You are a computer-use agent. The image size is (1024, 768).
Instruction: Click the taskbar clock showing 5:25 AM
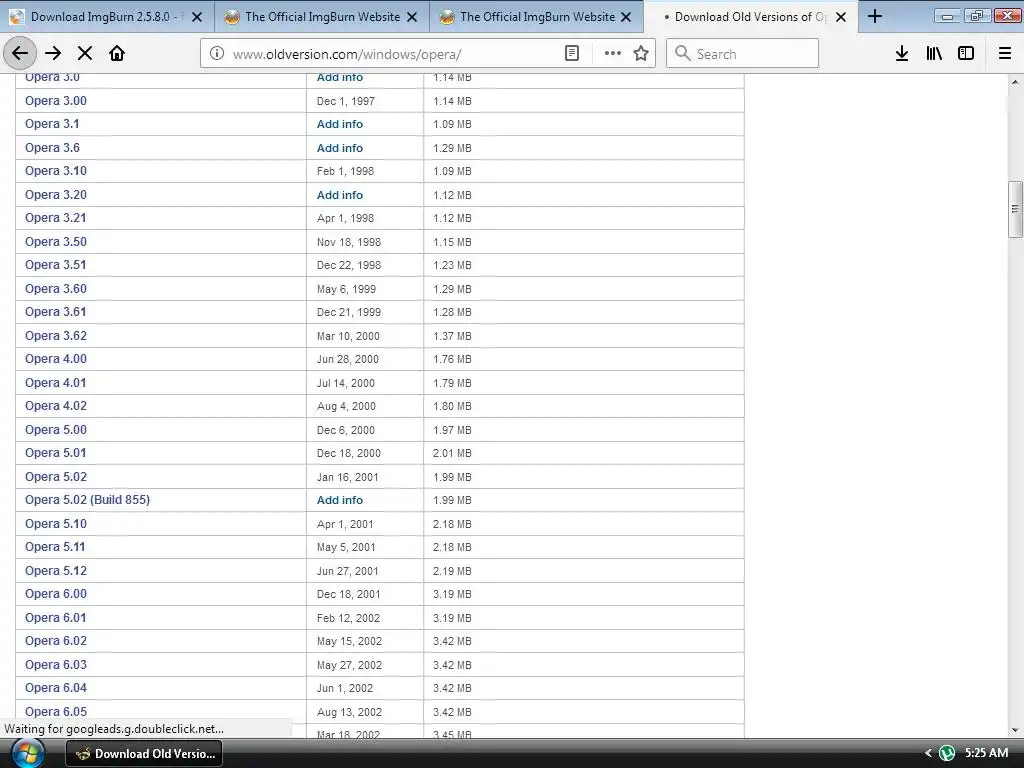[986, 753]
